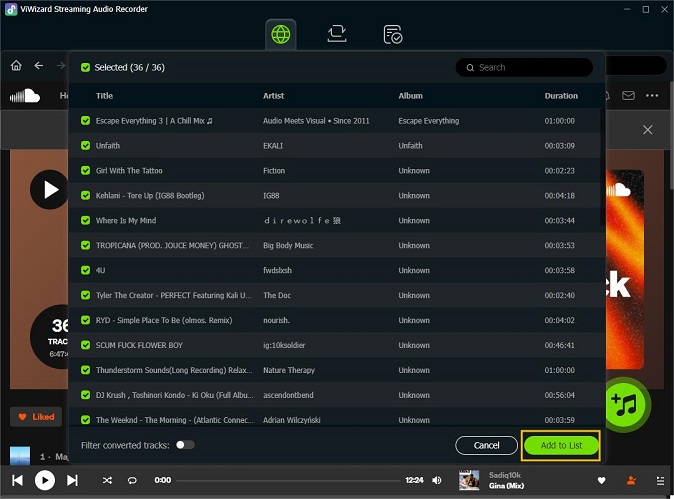Uncheck RYD - Simple Place To Be
The image size is (674, 499).
coord(86,320)
